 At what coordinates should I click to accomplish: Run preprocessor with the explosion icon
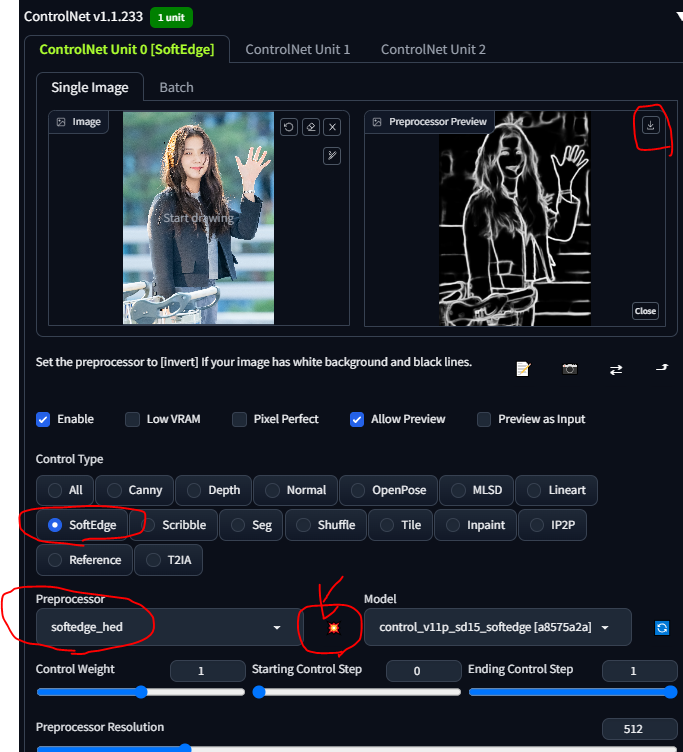coord(334,628)
